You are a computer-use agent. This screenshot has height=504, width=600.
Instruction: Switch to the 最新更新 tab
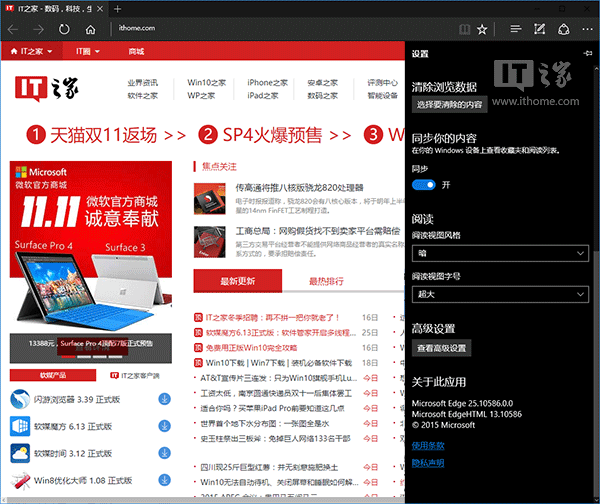tap(238, 281)
